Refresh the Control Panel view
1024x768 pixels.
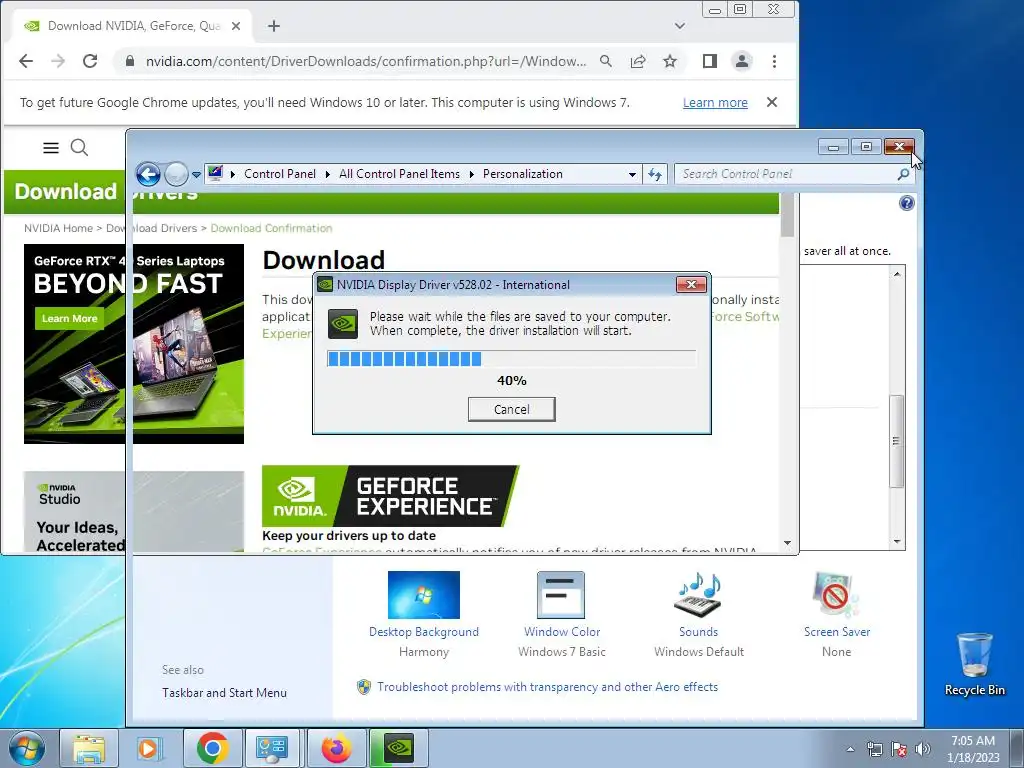coord(655,174)
